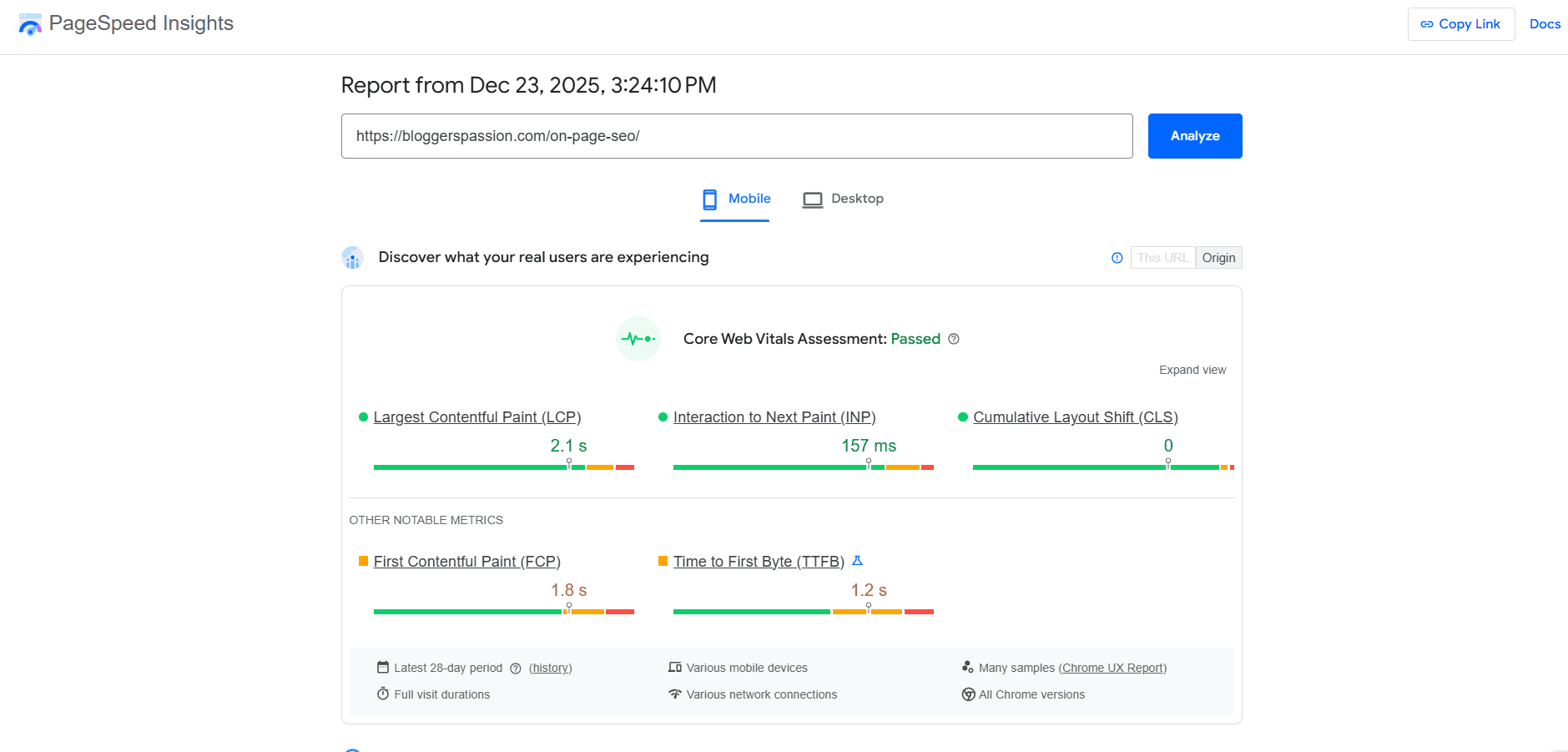Click inside the URL input field
Viewport: 1568px width, 752px height.
pyautogui.click(x=736, y=135)
